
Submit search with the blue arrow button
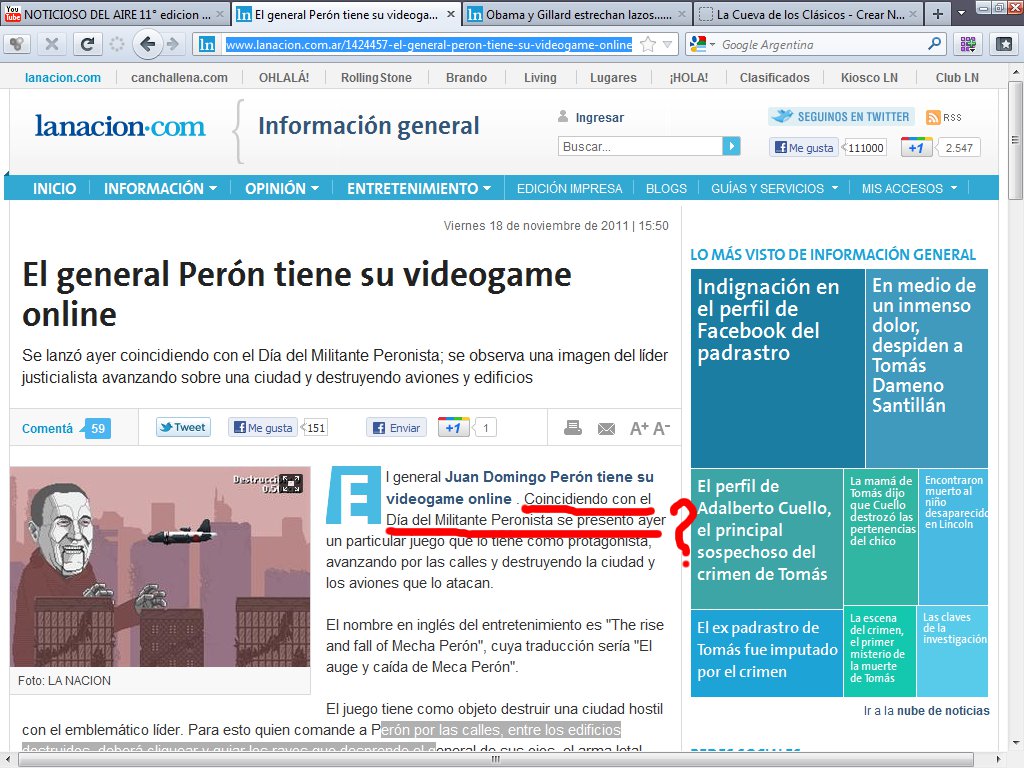(x=731, y=146)
